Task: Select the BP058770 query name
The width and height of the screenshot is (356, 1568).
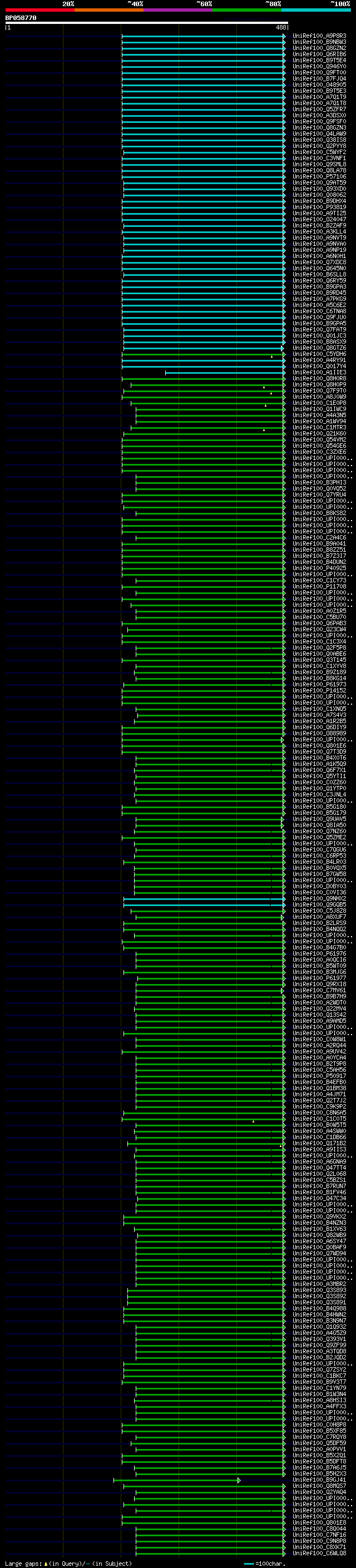Action: (21, 18)
